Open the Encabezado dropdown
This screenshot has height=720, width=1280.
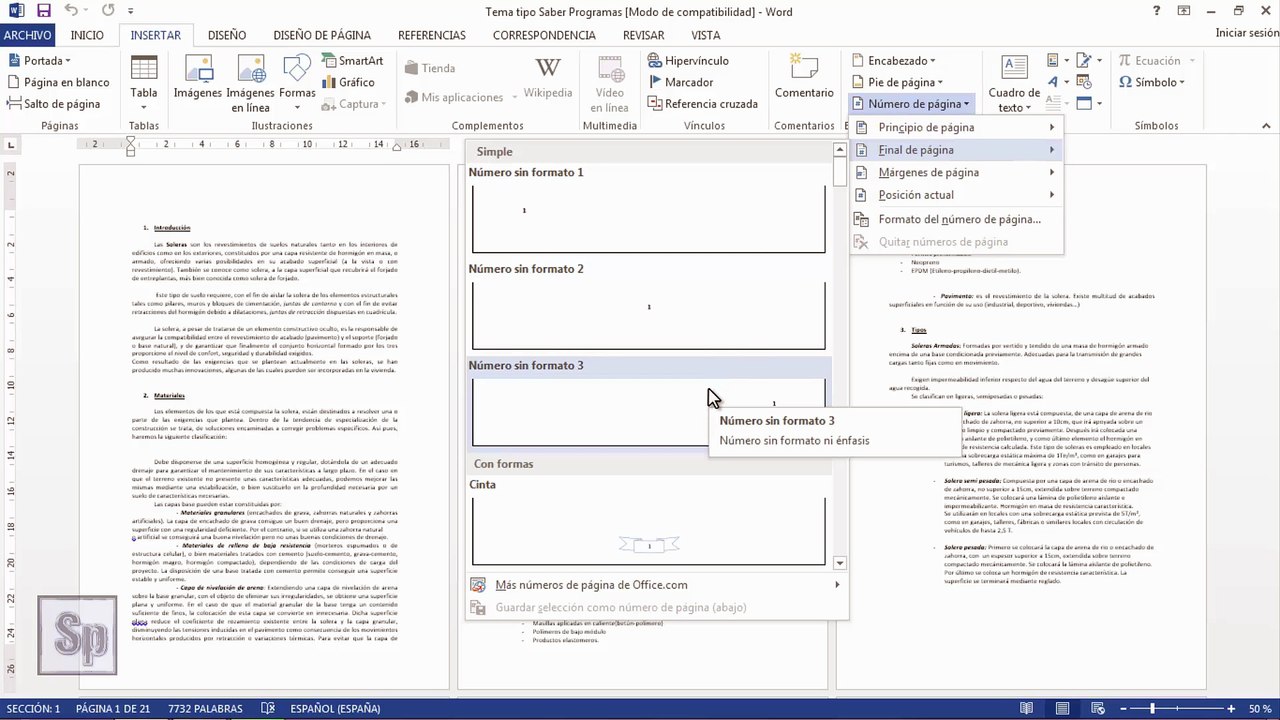click(894, 61)
